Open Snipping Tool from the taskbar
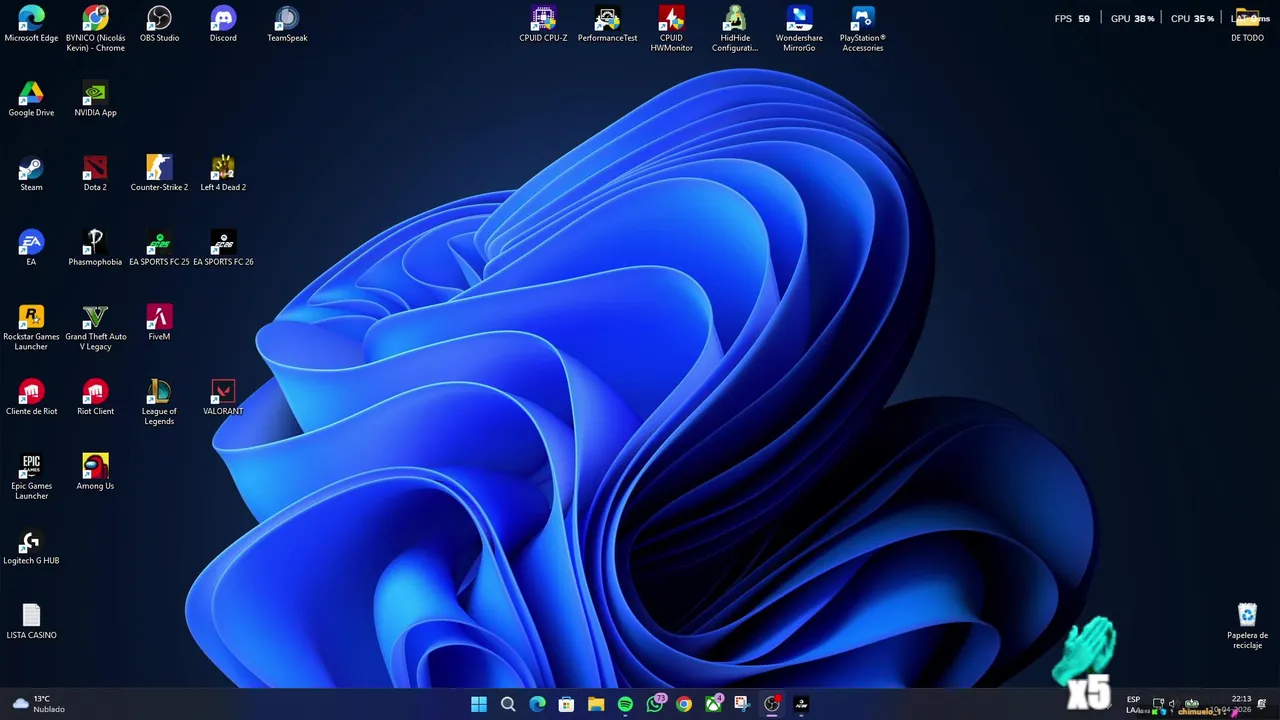Viewport: 1280px width, 720px height. (742, 704)
